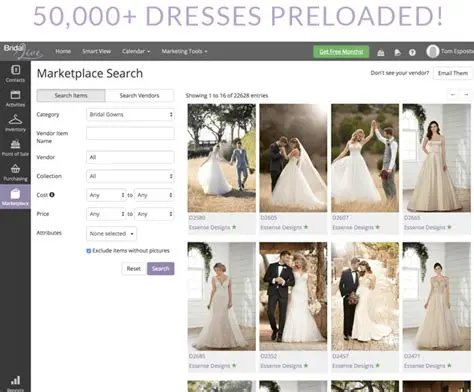Open the minimum Price dropdown
This screenshot has height=392, width=474.
click(106, 214)
